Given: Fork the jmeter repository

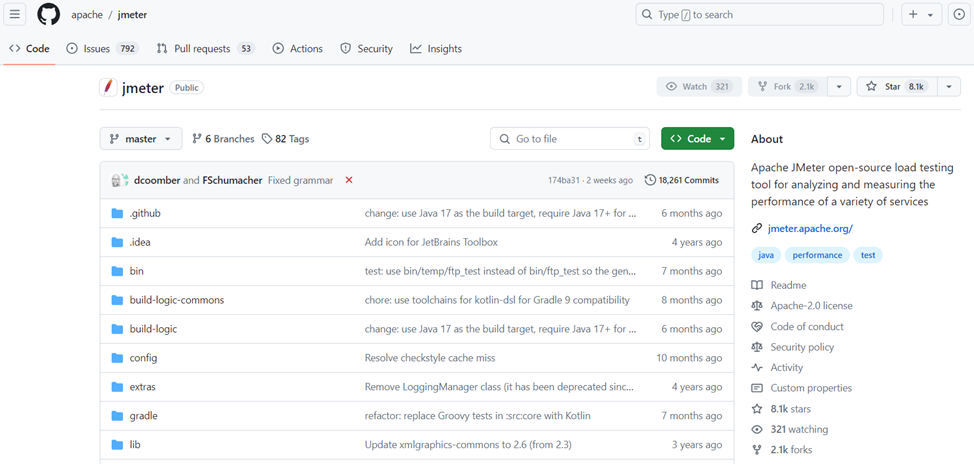Looking at the screenshot, I should click(788, 86).
